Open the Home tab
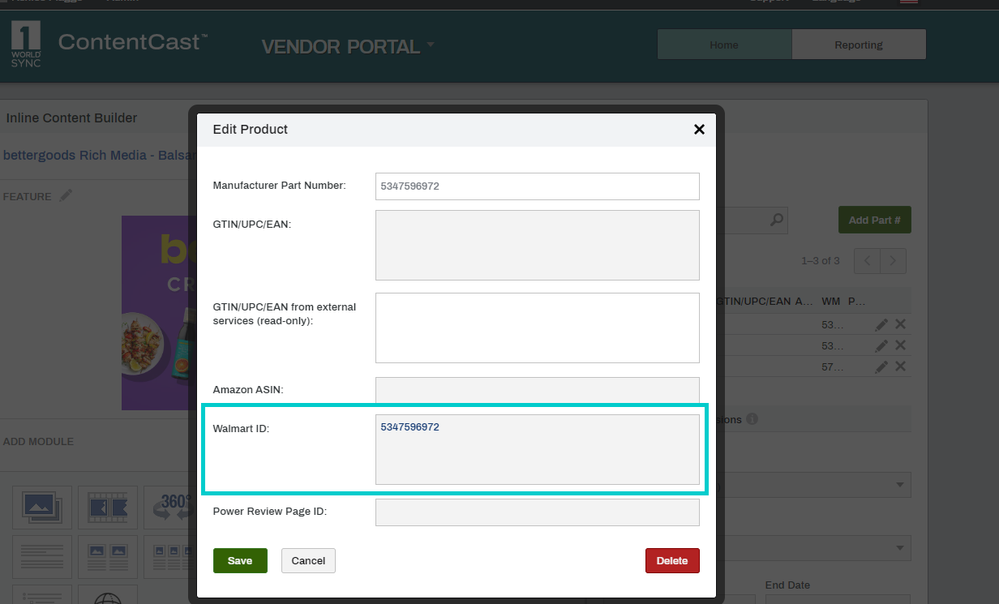This screenshot has width=999, height=604. (724, 45)
